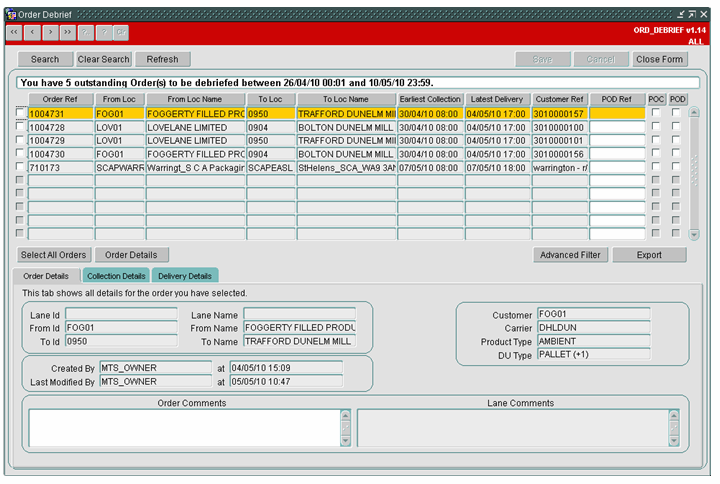The height and width of the screenshot is (484, 720).
Task: Toggle POD checkbox for order 710173
Action: pyautogui.click(x=676, y=166)
